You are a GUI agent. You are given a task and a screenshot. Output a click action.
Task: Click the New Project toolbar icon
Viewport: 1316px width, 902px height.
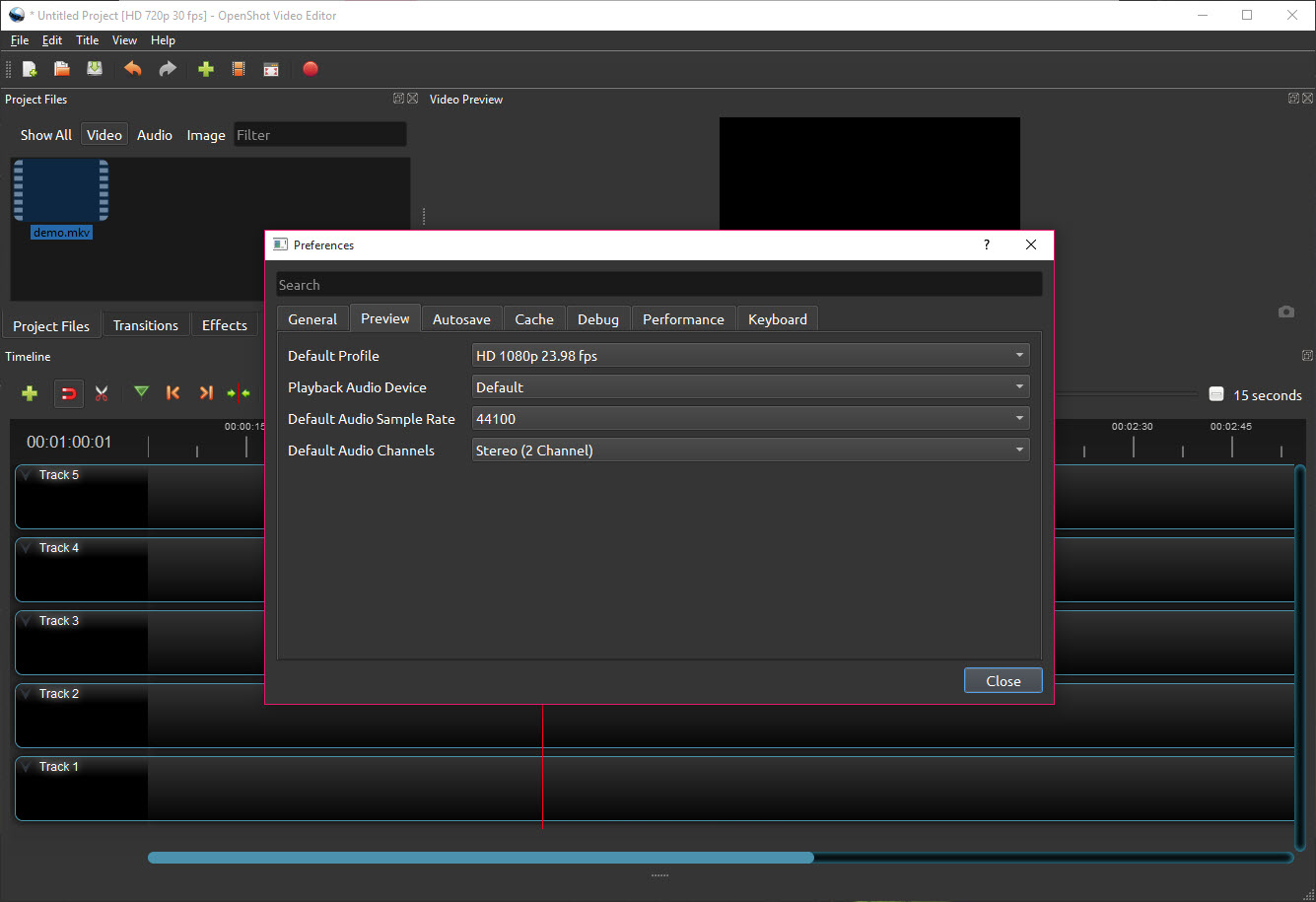30,69
